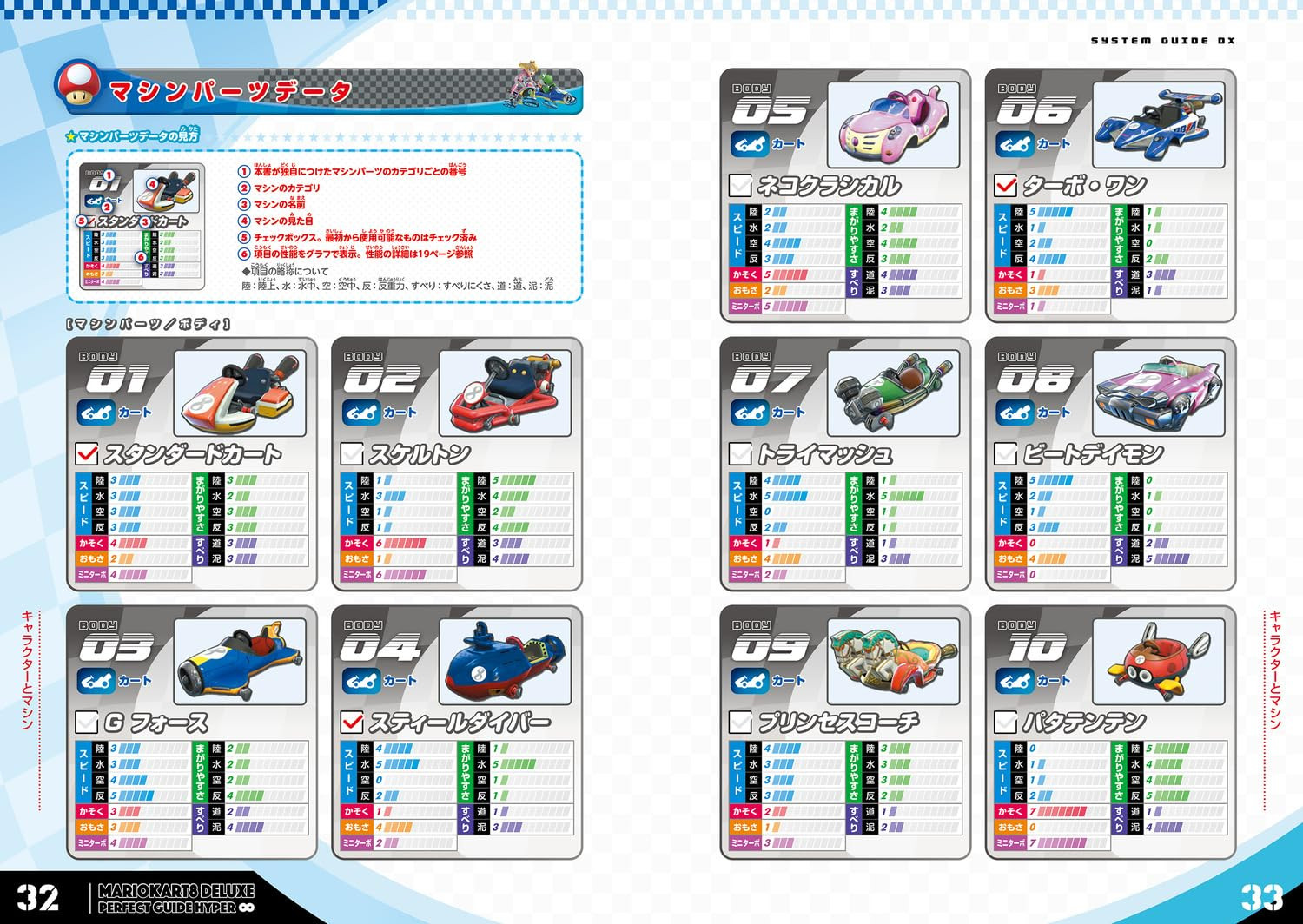Click the マシンパーツデータの見方 subheading
Image resolution: width=1303 pixels, height=924 pixels.
(x=139, y=135)
